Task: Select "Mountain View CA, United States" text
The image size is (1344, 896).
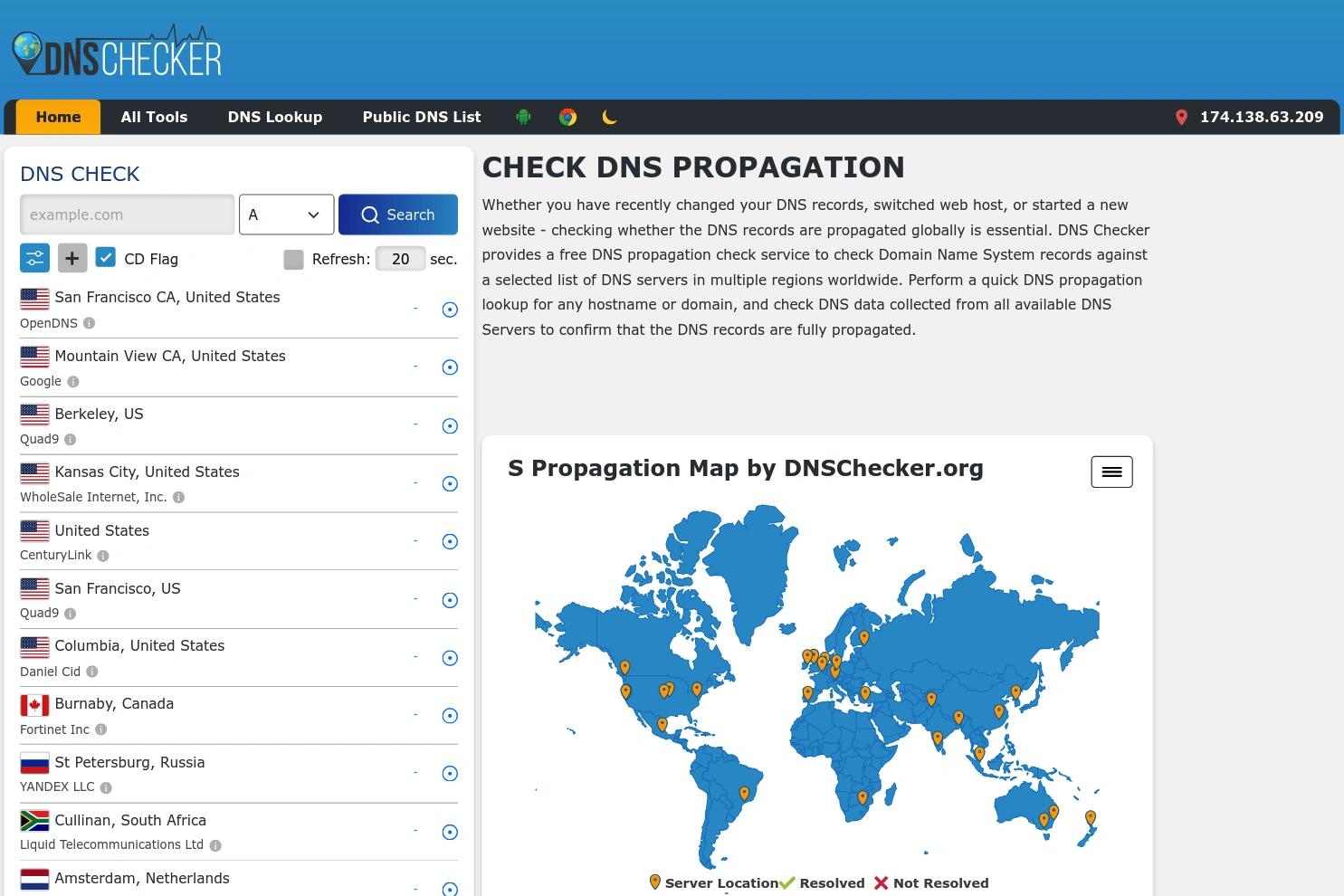Action: (170, 356)
